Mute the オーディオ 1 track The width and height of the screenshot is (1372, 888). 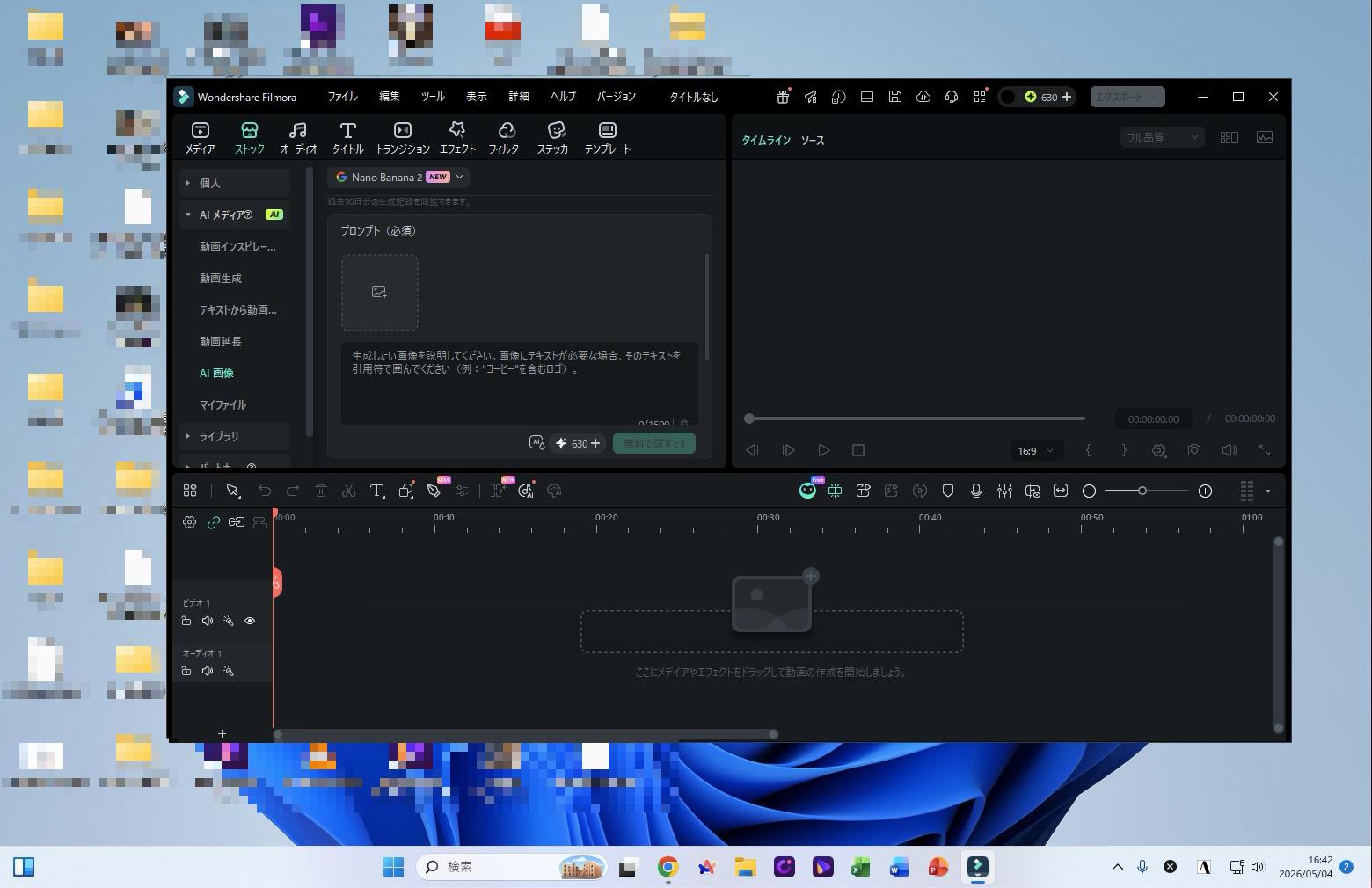coord(208,671)
